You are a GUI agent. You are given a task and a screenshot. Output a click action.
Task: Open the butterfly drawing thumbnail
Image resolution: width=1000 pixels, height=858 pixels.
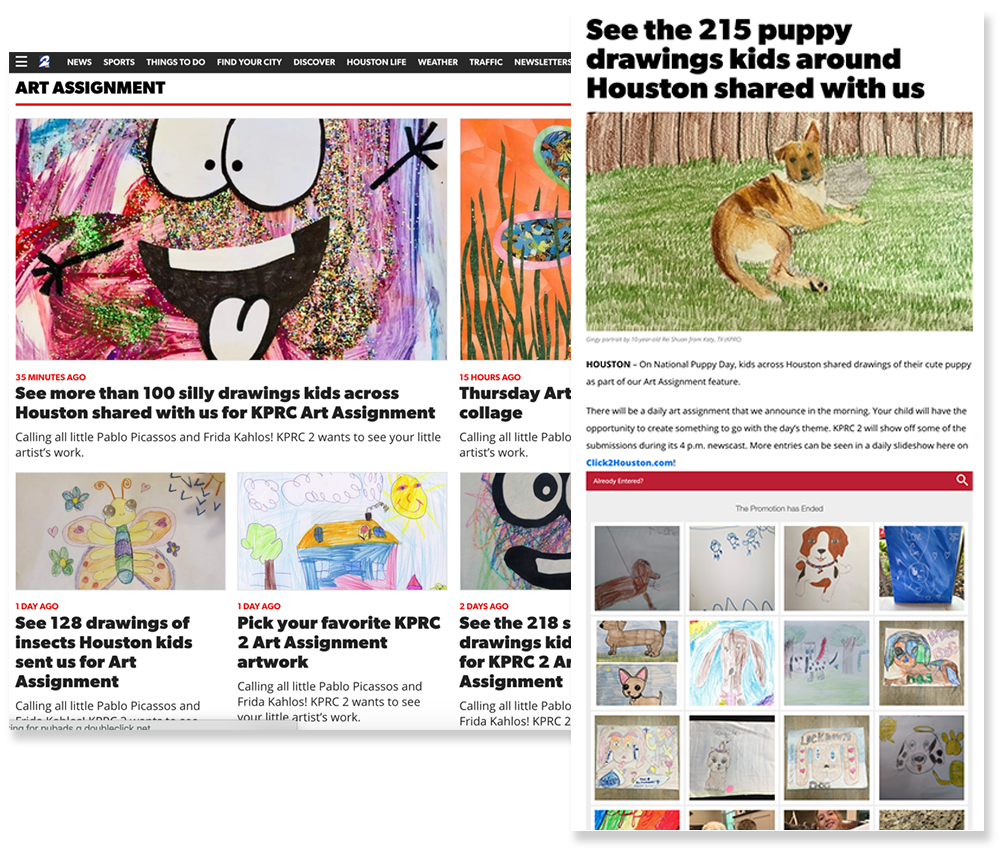tap(120, 531)
